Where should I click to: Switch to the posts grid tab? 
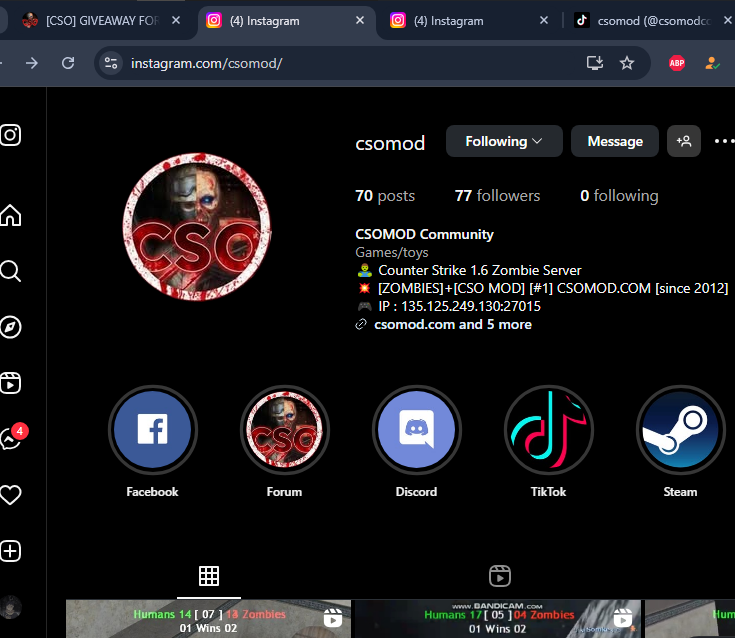[208, 575]
